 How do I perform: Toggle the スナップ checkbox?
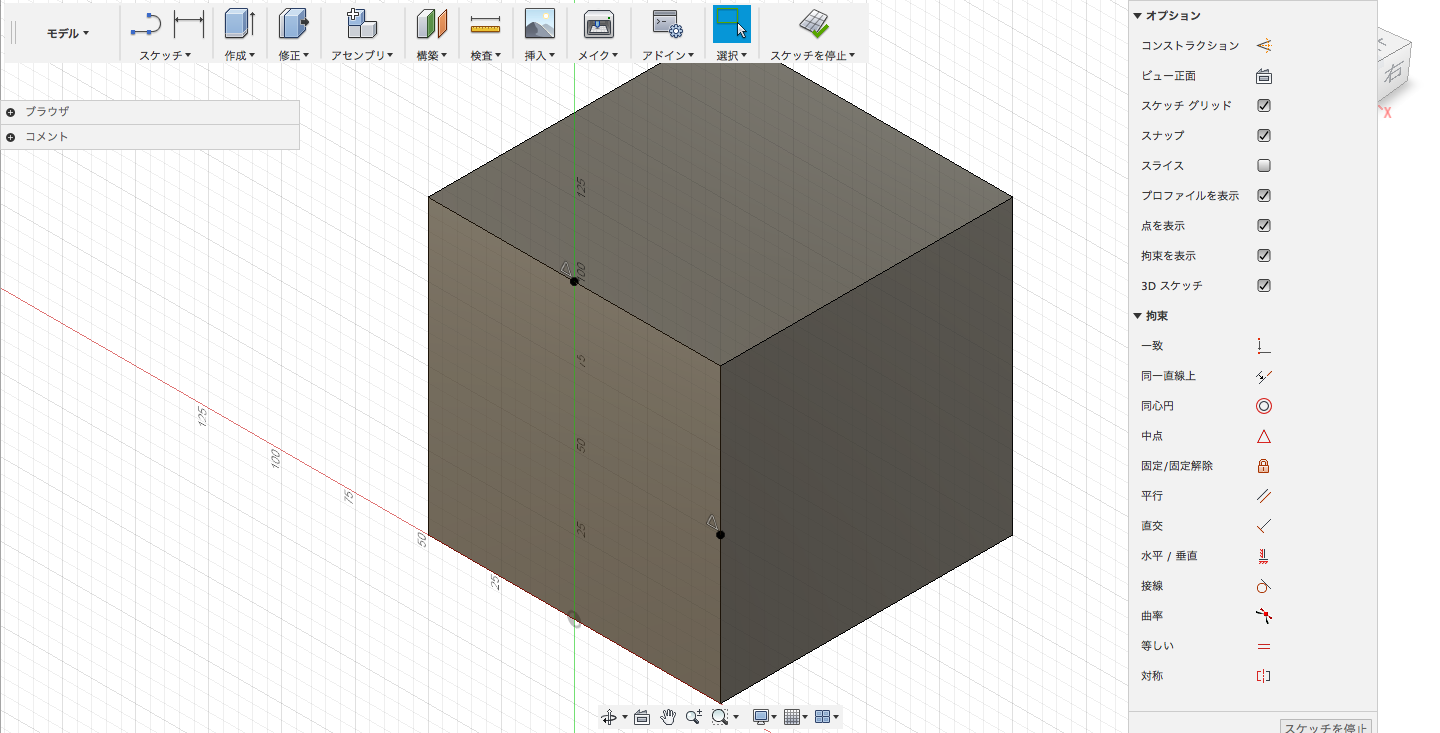tap(1264, 136)
